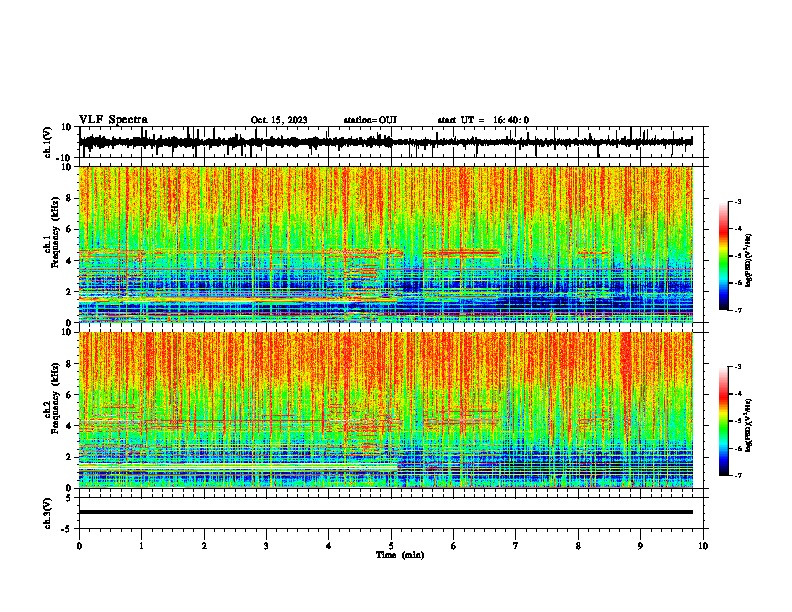Click the "8" kHz tick on ch.2 frequency axis
Image resolution: width=792 pixels, height=612 pixels.
(69, 364)
